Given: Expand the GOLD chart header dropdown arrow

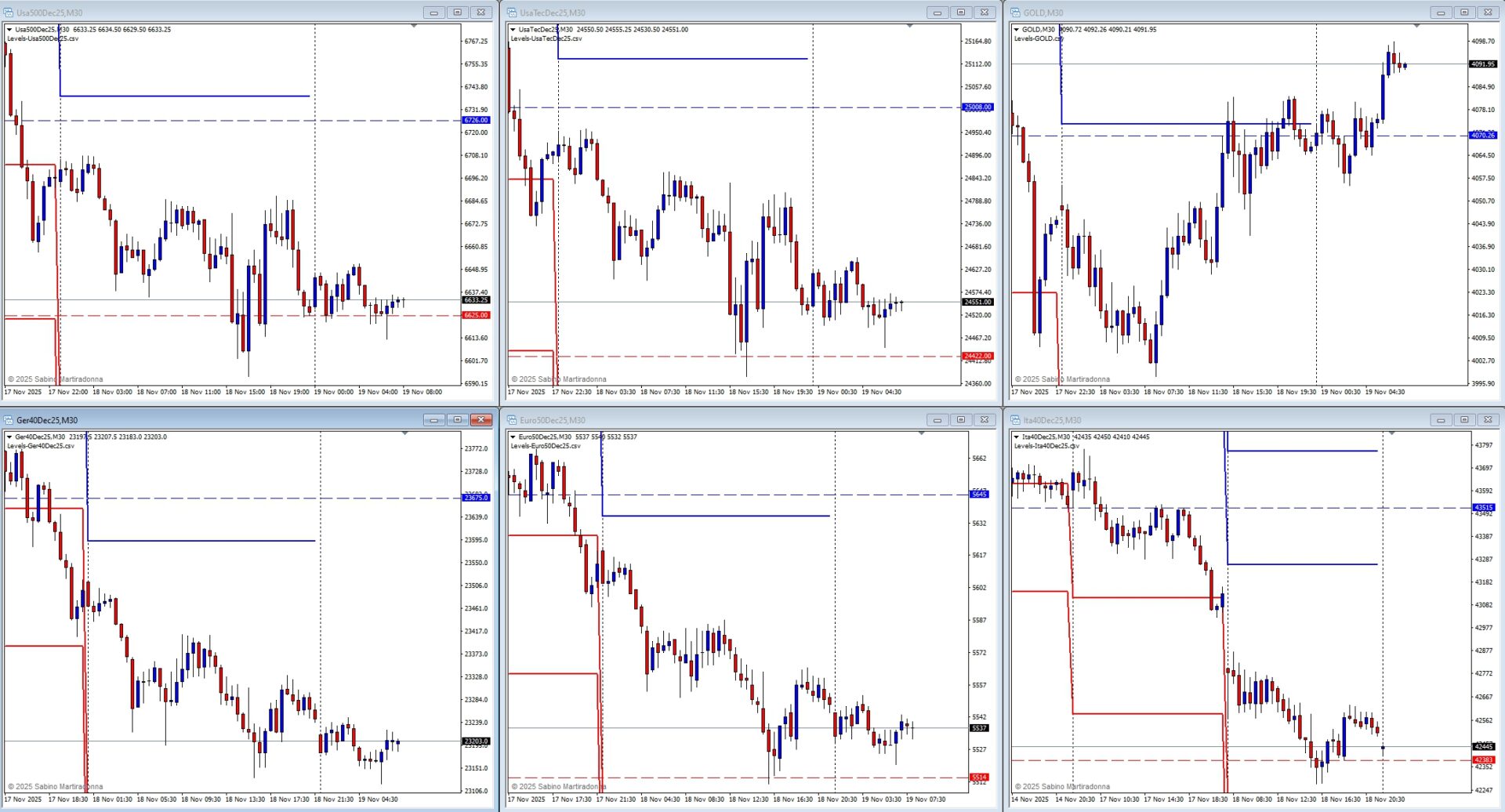Looking at the screenshot, I should [x=1017, y=30].
